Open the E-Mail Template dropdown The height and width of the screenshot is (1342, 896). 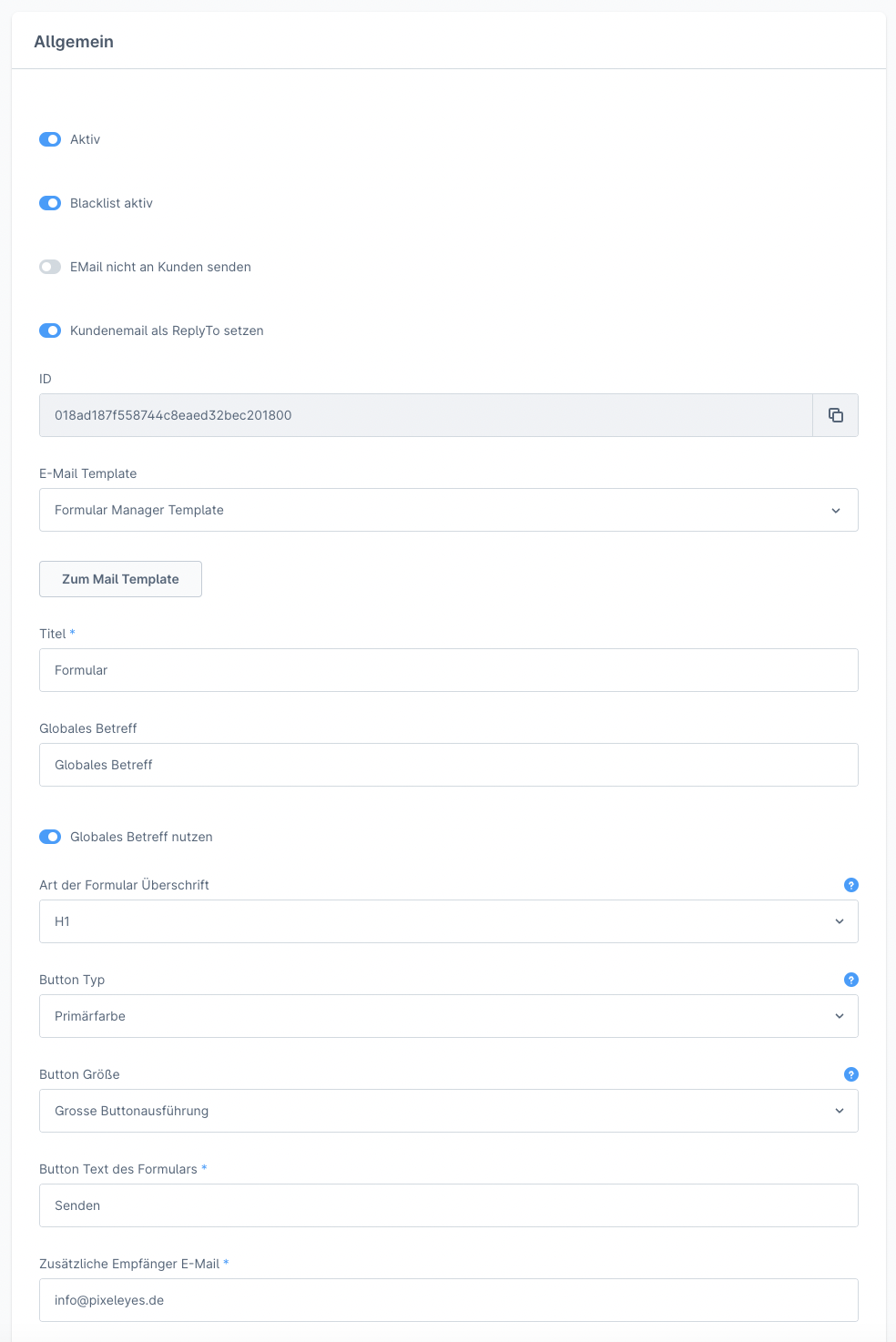point(448,510)
